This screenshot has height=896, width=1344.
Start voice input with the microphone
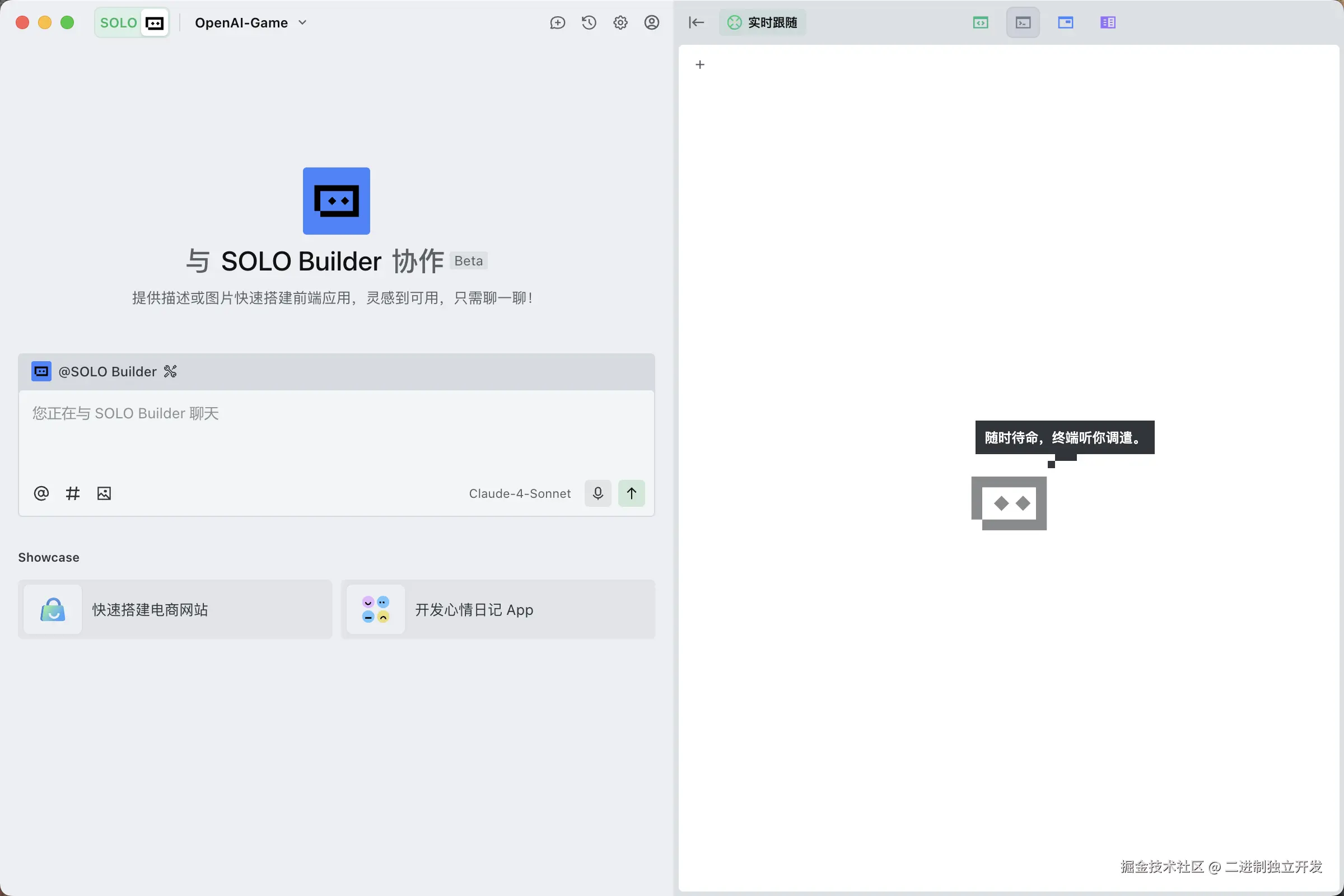click(598, 494)
